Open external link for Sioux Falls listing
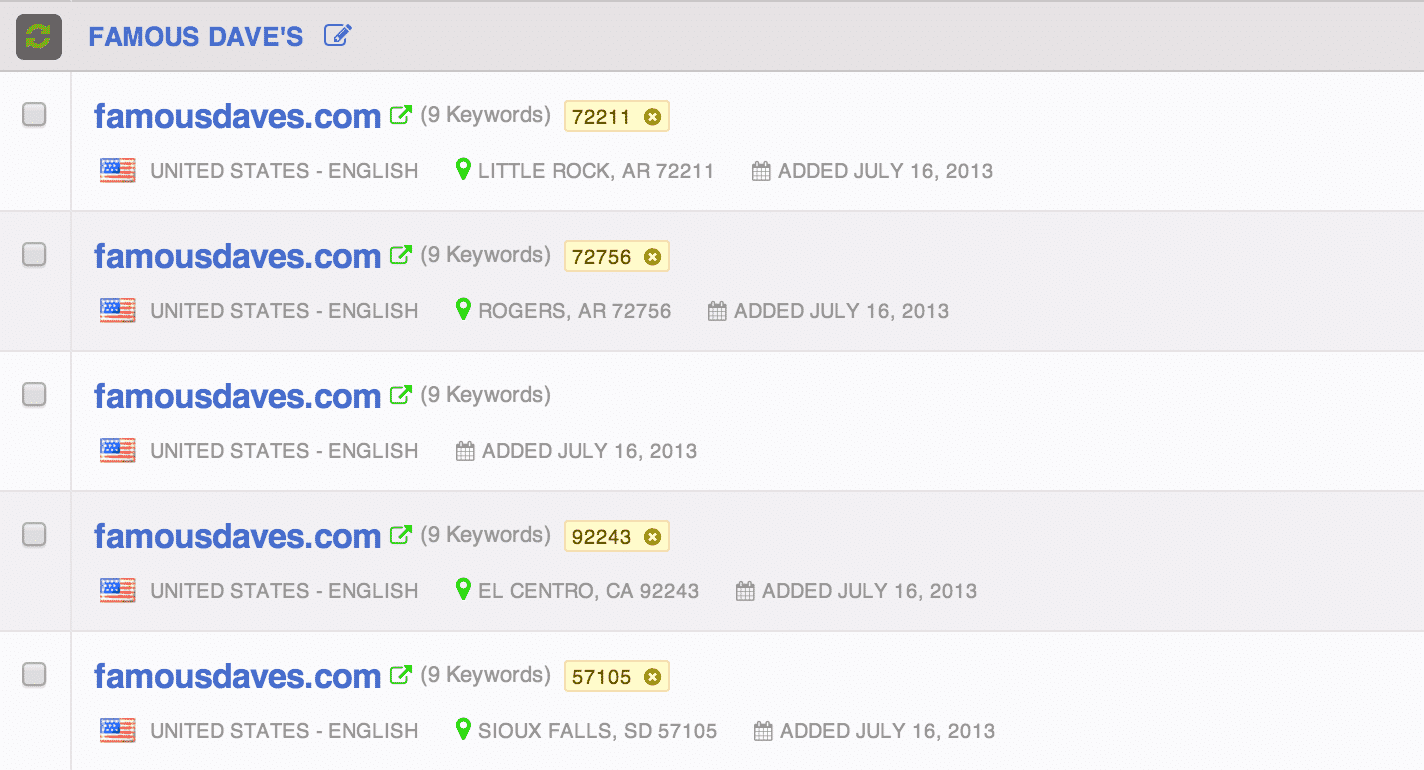 tap(400, 676)
